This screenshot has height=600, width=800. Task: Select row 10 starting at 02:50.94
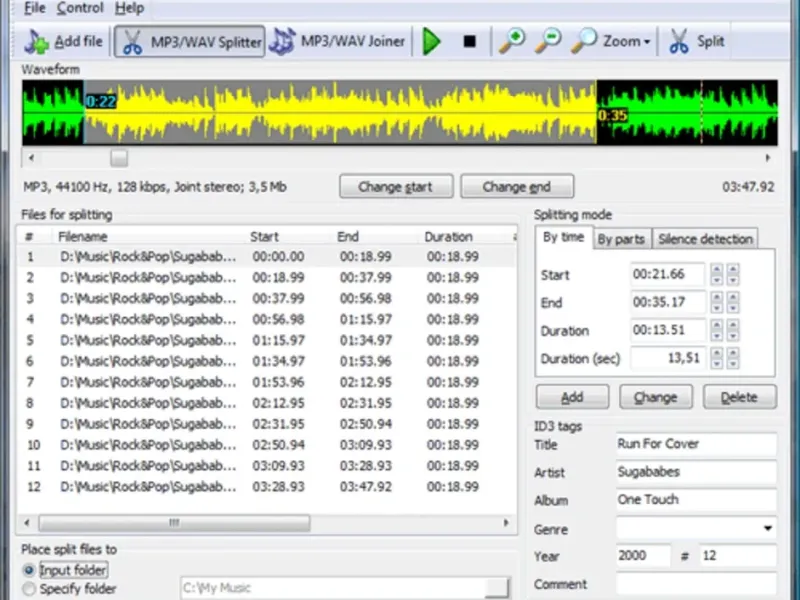[x=267, y=445]
